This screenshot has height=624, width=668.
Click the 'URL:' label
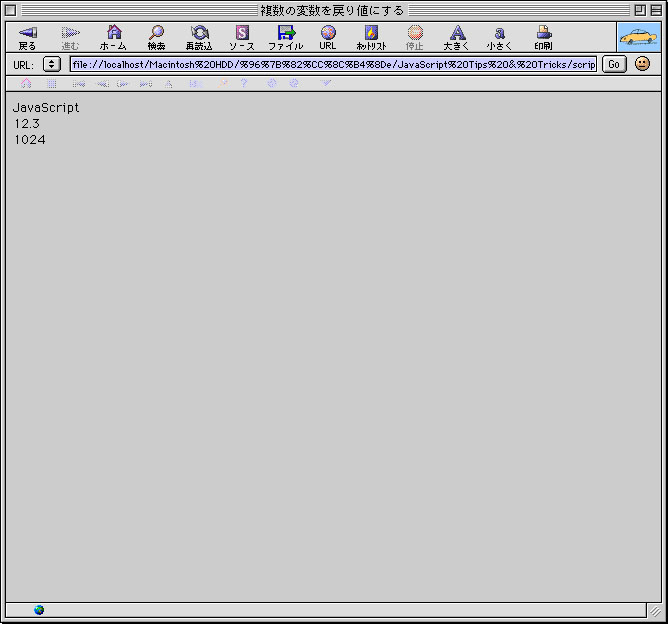pyautogui.click(x=23, y=65)
